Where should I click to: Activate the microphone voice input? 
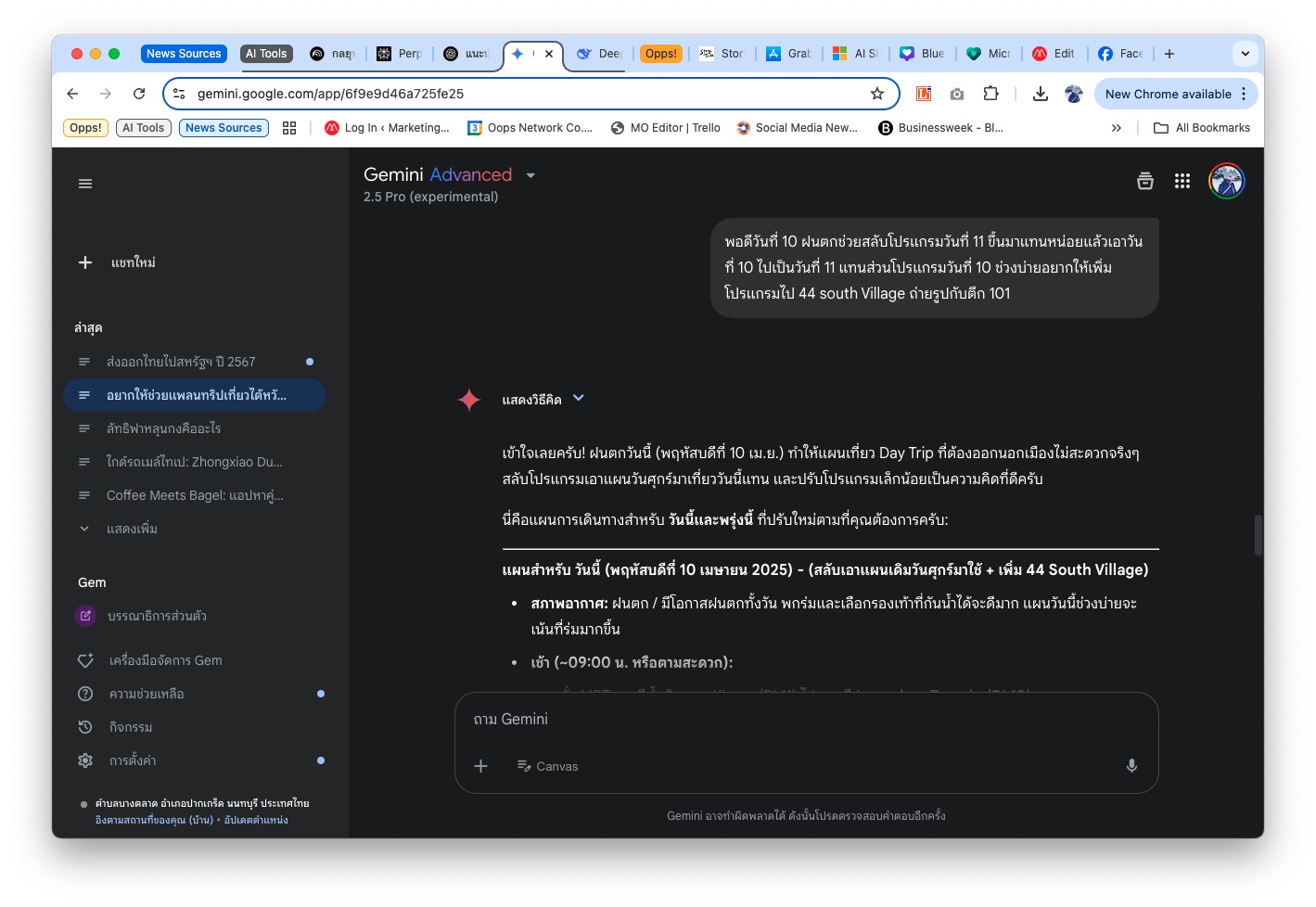1131,766
